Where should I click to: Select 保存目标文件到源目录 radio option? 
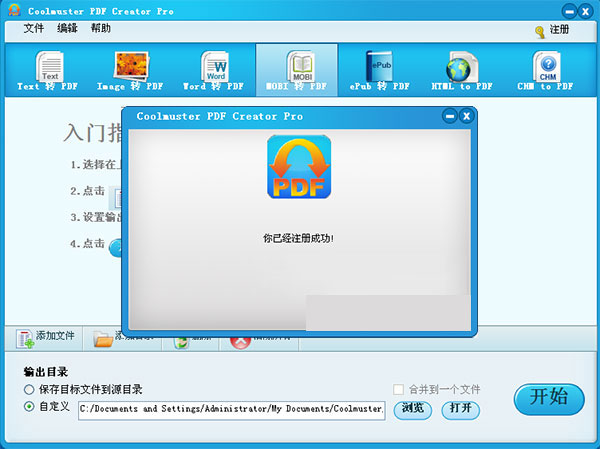29,390
